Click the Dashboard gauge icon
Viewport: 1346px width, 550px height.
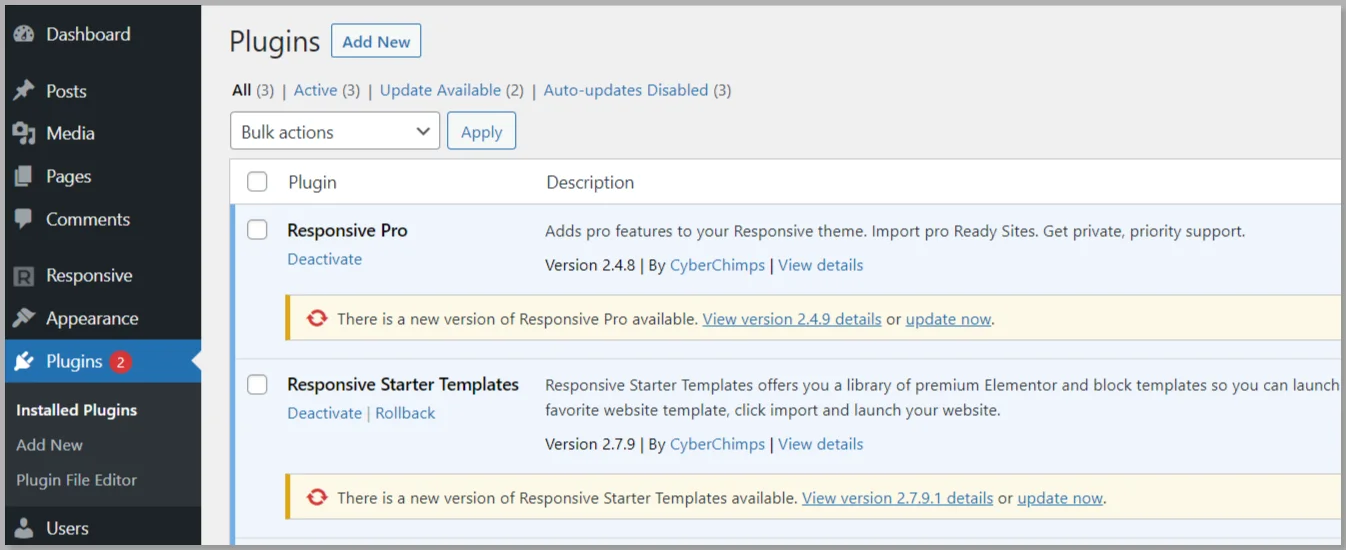point(24,34)
